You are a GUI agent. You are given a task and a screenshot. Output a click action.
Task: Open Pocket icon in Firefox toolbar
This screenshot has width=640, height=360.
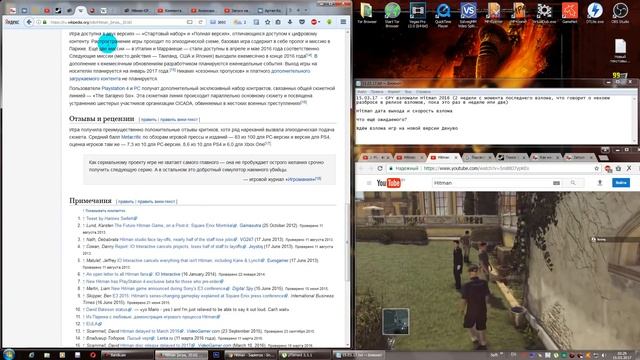(x=302, y=22)
